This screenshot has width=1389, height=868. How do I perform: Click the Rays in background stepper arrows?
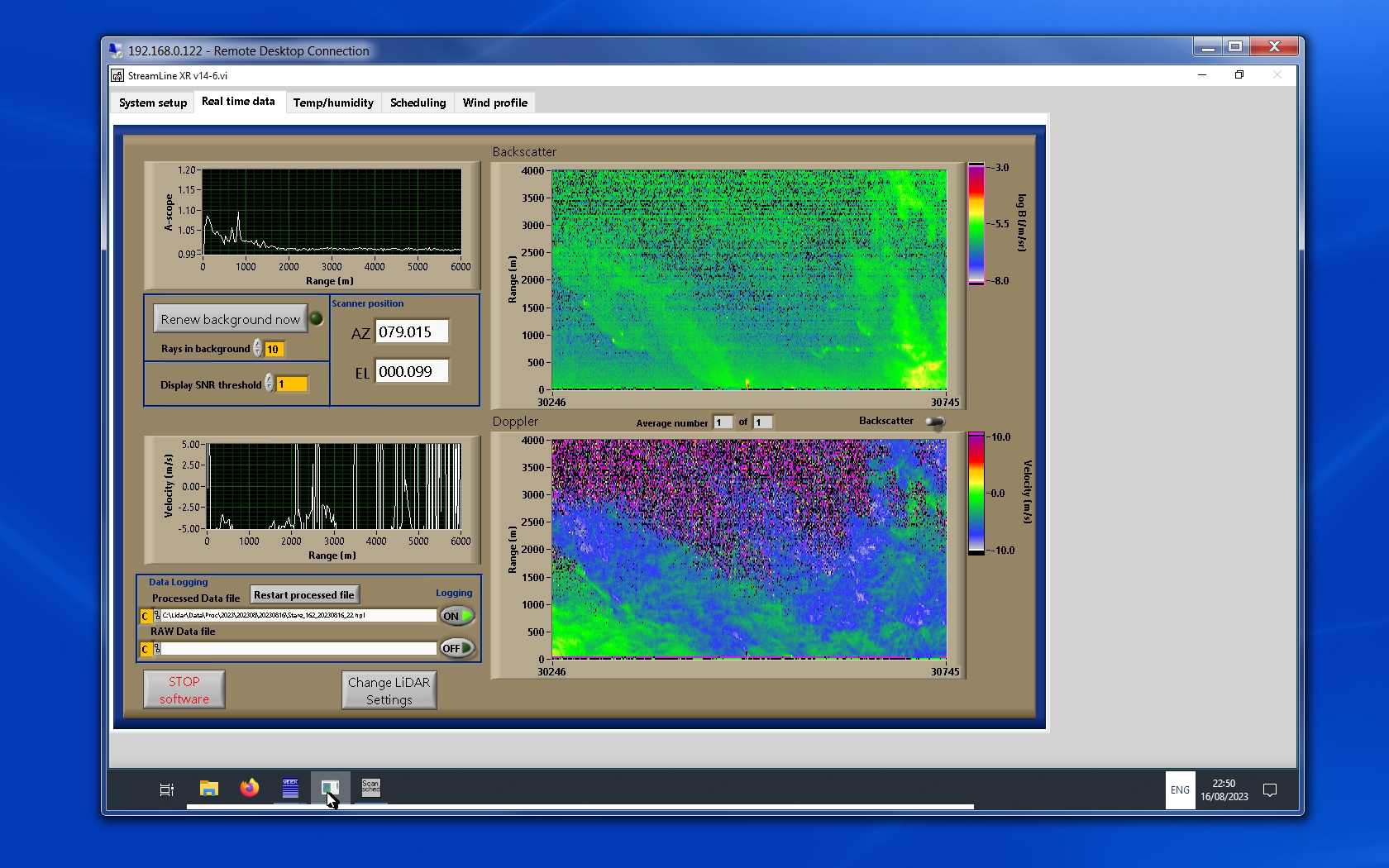(x=258, y=349)
